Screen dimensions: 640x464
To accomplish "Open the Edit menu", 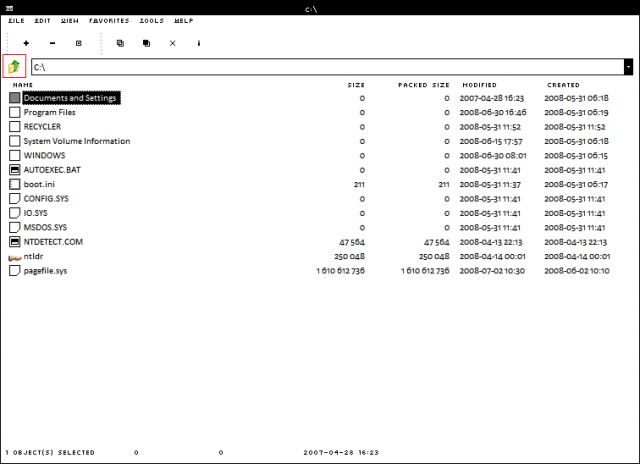I will (x=42, y=21).
